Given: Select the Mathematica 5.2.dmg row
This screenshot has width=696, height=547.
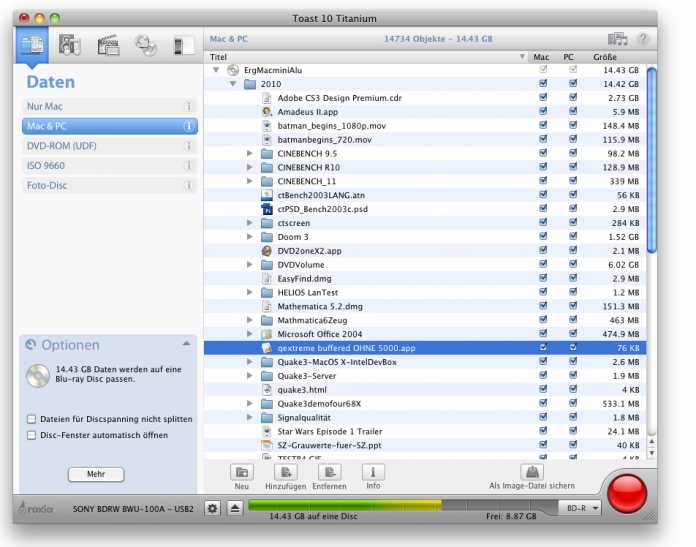Looking at the screenshot, I should coord(425,306).
